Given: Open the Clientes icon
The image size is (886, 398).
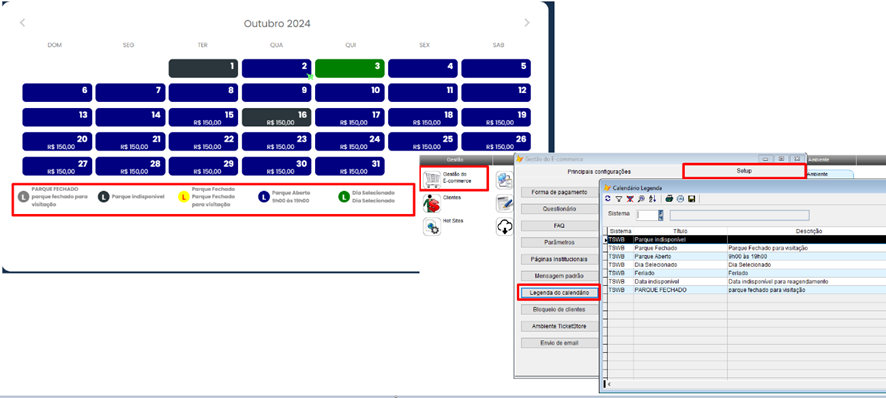Looking at the screenshot, I should [432, 203].
